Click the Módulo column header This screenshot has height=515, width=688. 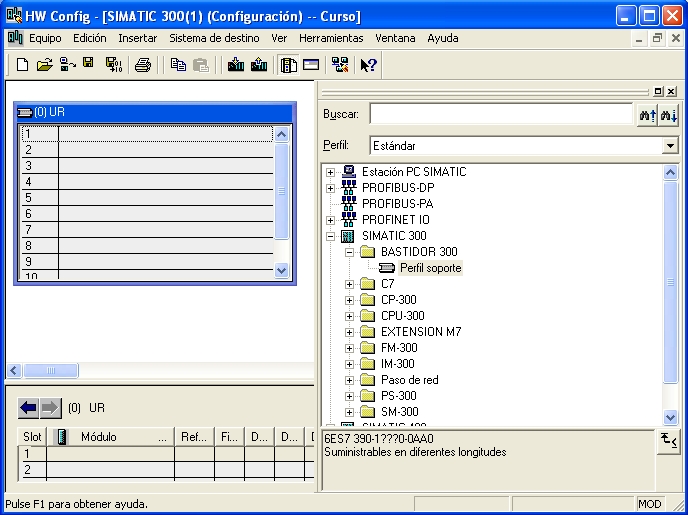[111, 437]
